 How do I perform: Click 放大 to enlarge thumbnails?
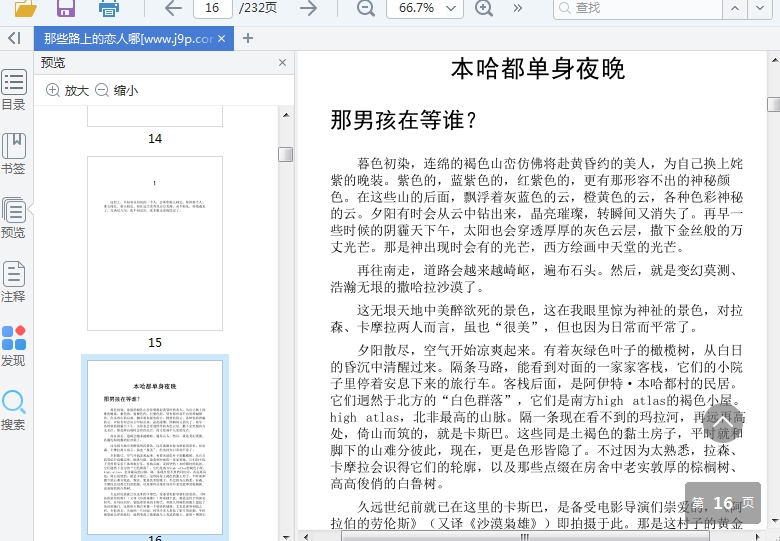pos(67,90)
